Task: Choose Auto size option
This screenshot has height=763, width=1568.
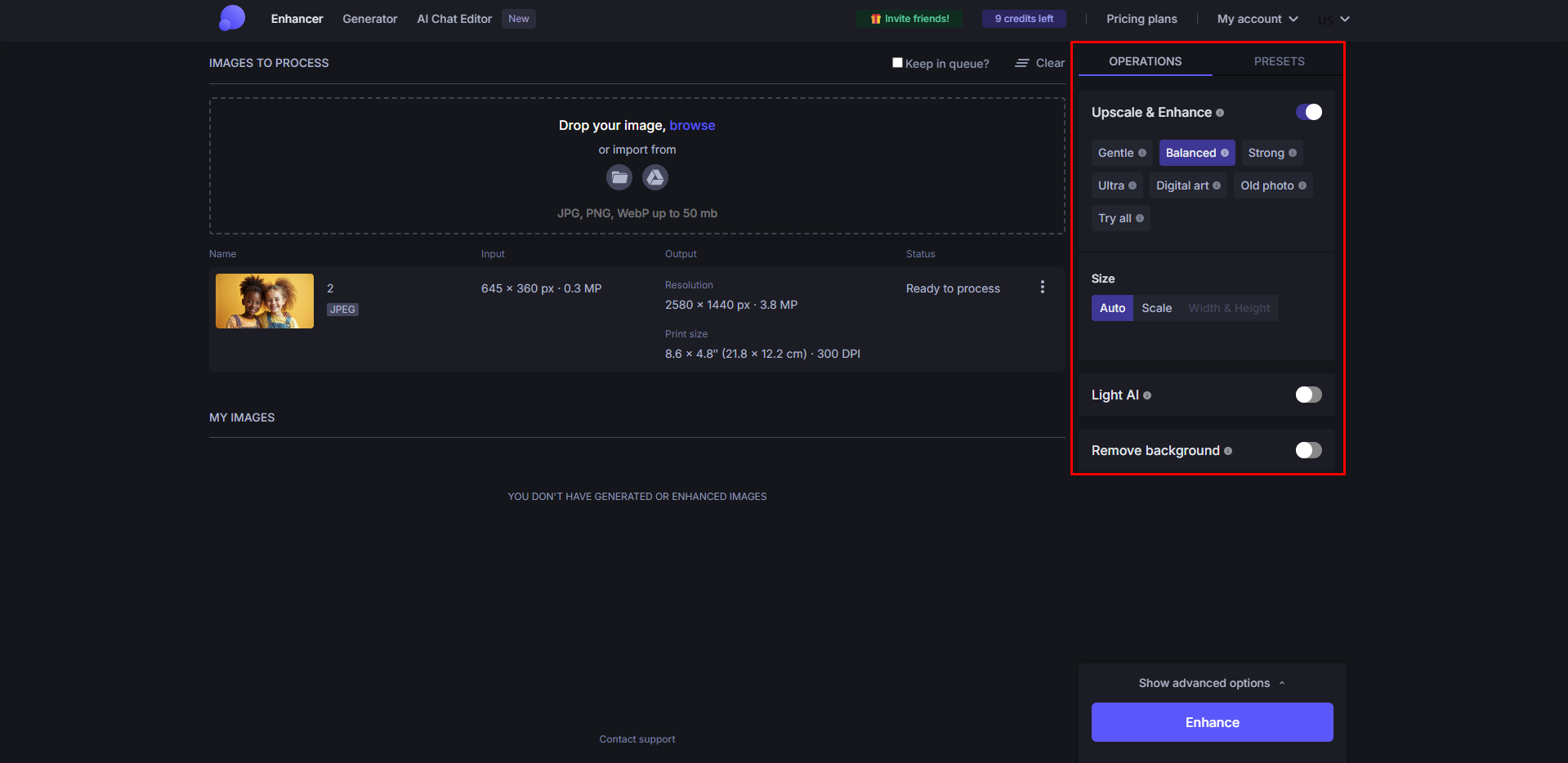Action: coord(1112,308)
